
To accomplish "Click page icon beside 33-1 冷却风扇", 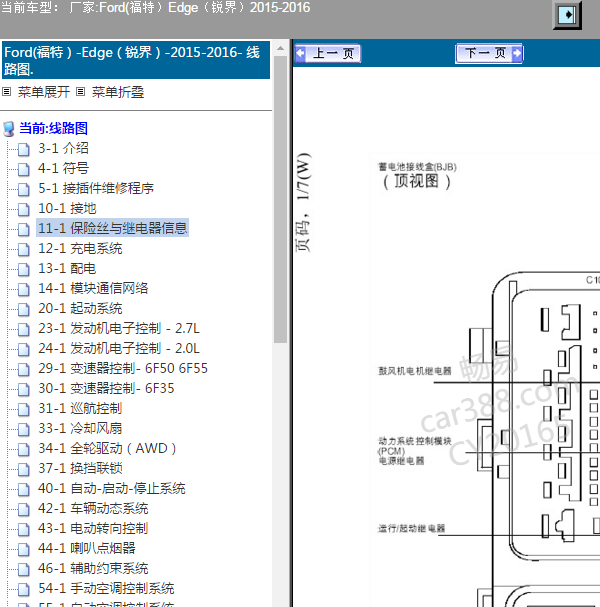I will click(24, 429).
